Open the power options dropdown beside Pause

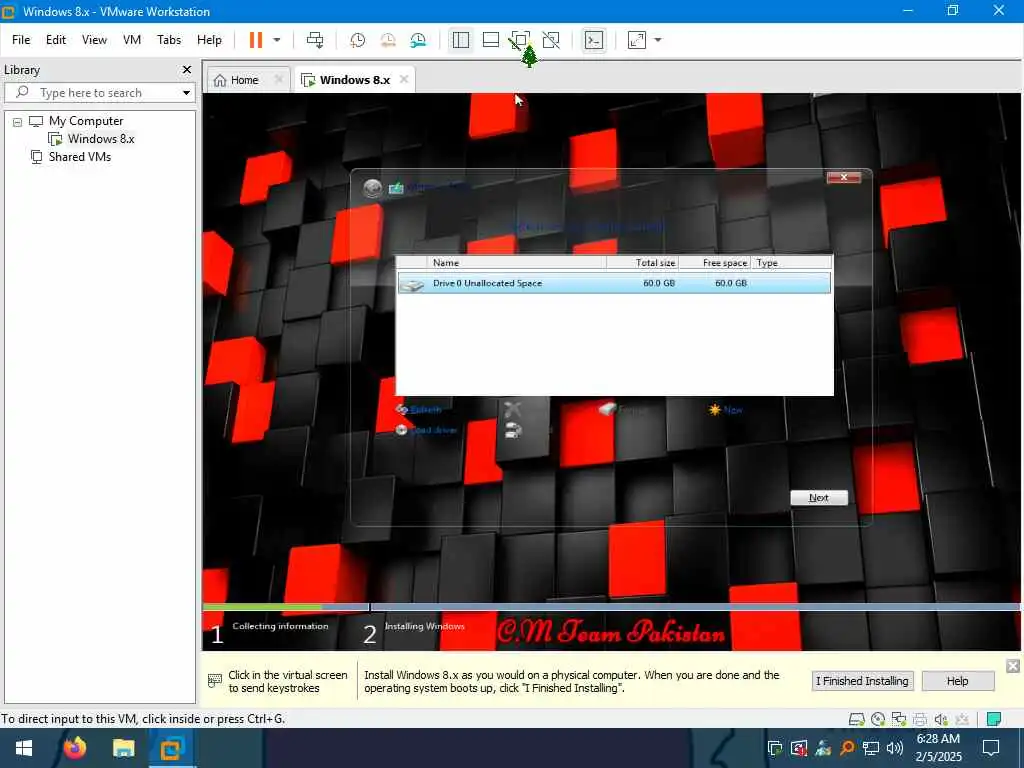(x=277, y=40)
